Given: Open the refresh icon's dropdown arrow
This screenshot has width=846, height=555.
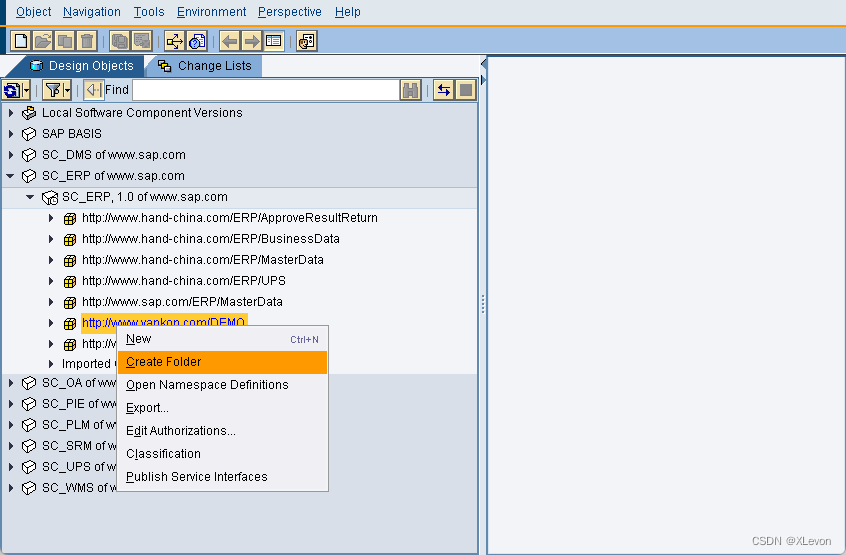Looking at the screenshot, I should point(26,90).
